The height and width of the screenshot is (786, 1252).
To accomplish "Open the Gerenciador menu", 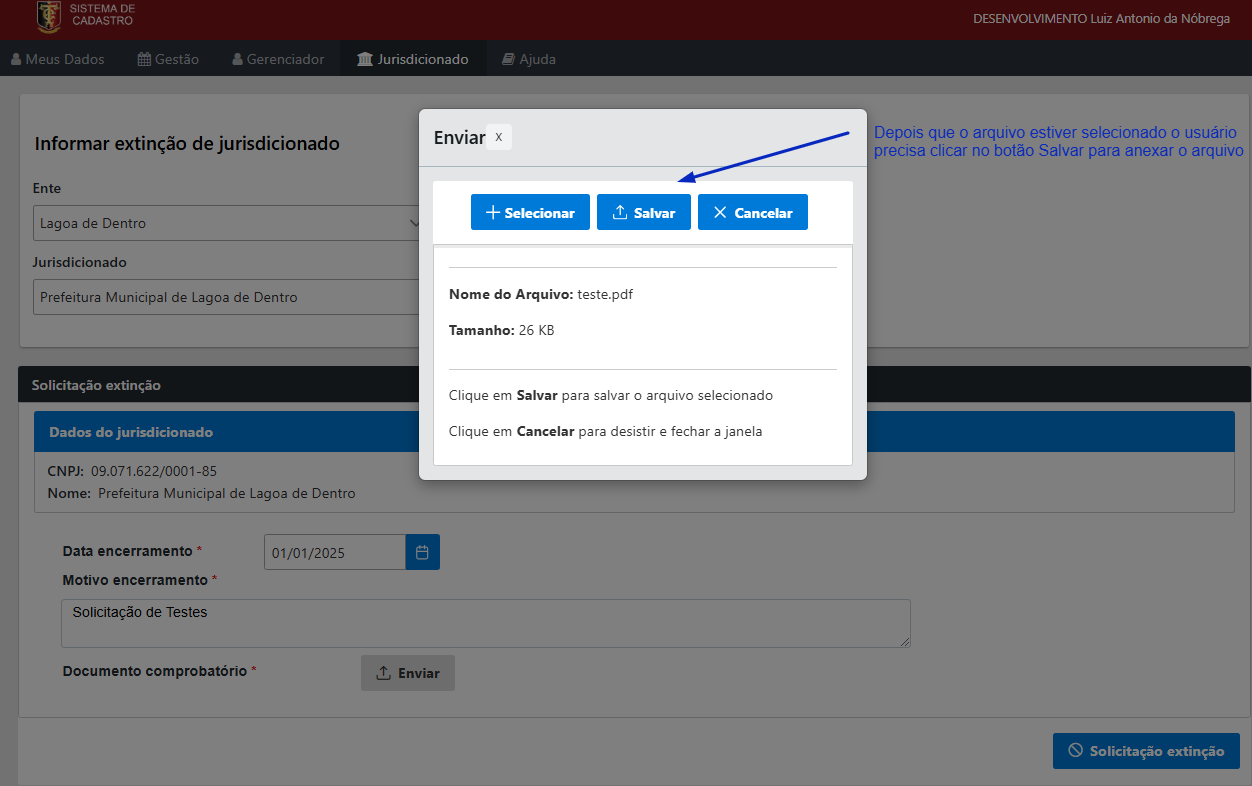I will [x=278, y=59].
